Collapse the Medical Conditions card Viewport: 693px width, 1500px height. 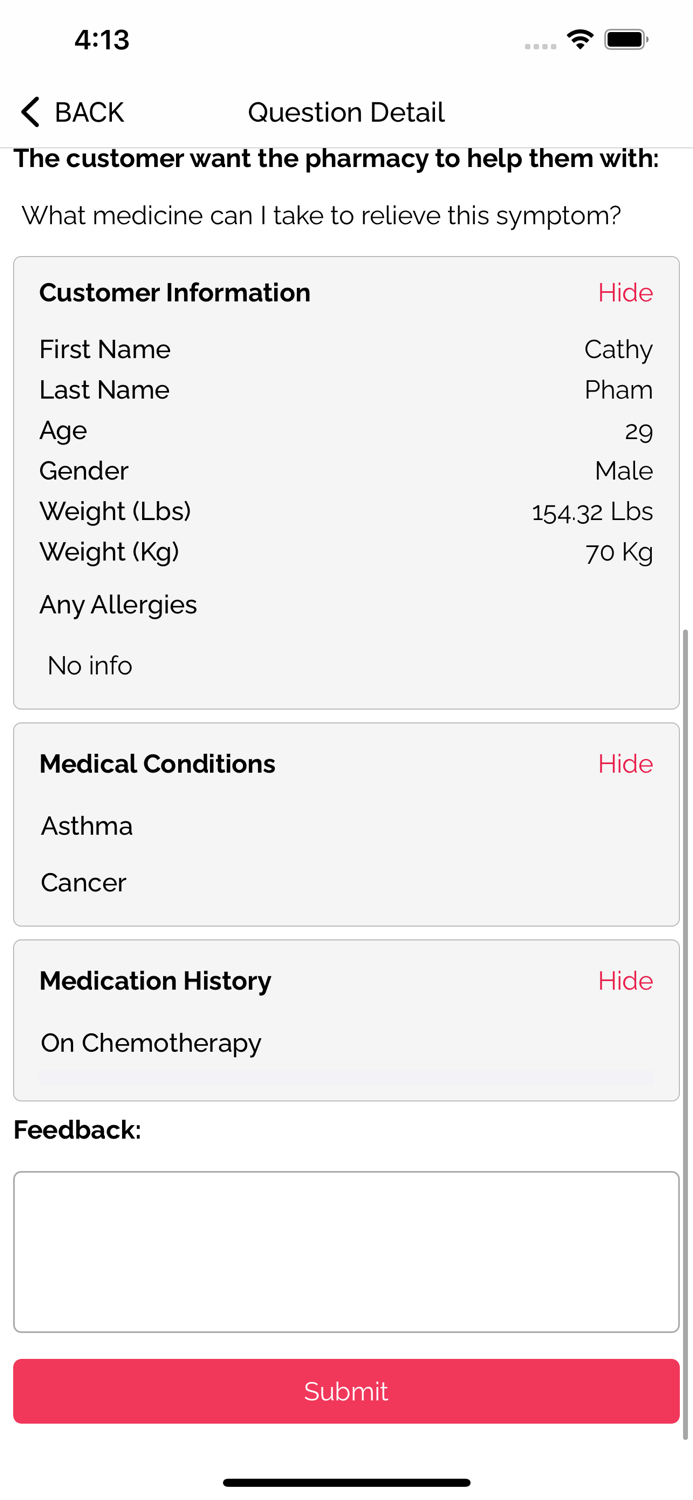click(x=625, y=763)
